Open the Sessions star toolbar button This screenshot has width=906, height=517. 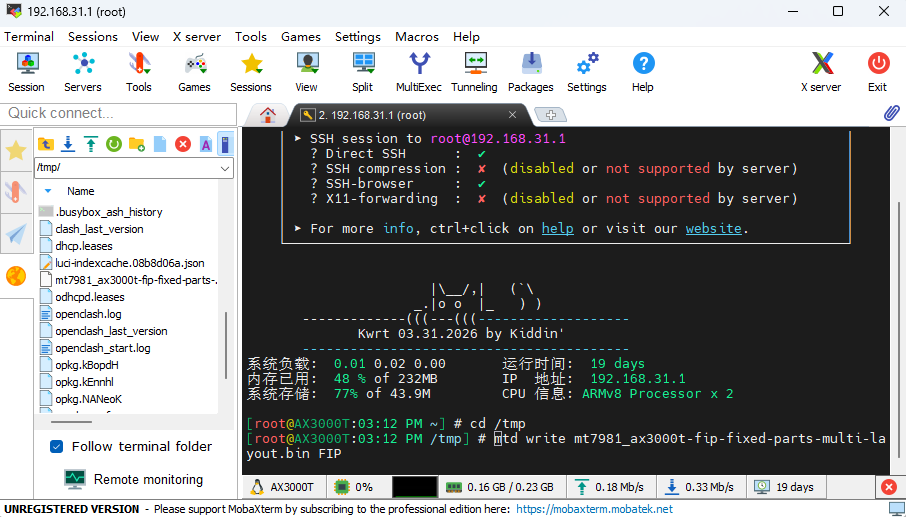pos(251,72)
